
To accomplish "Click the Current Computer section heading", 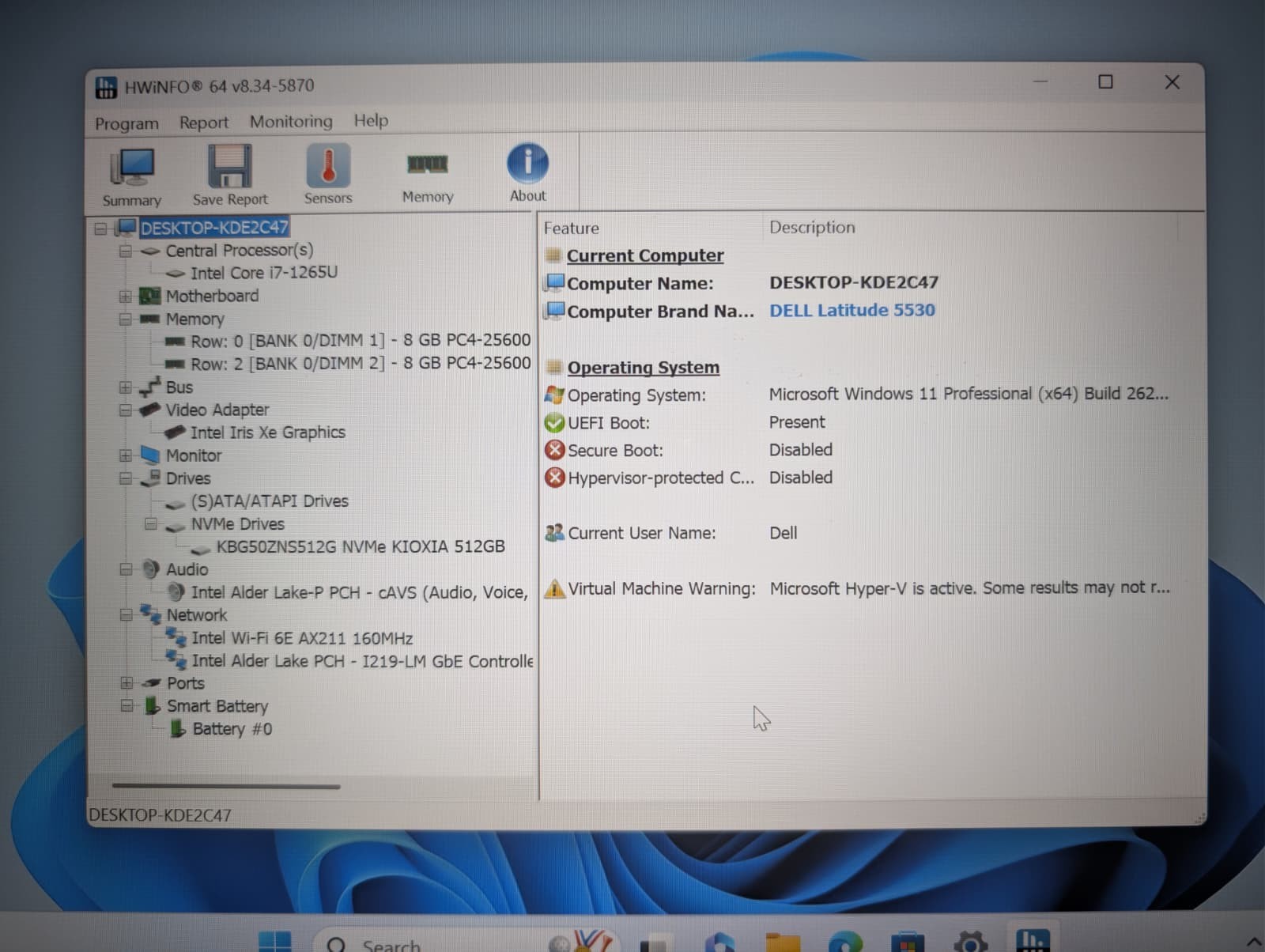I will 645,255.
